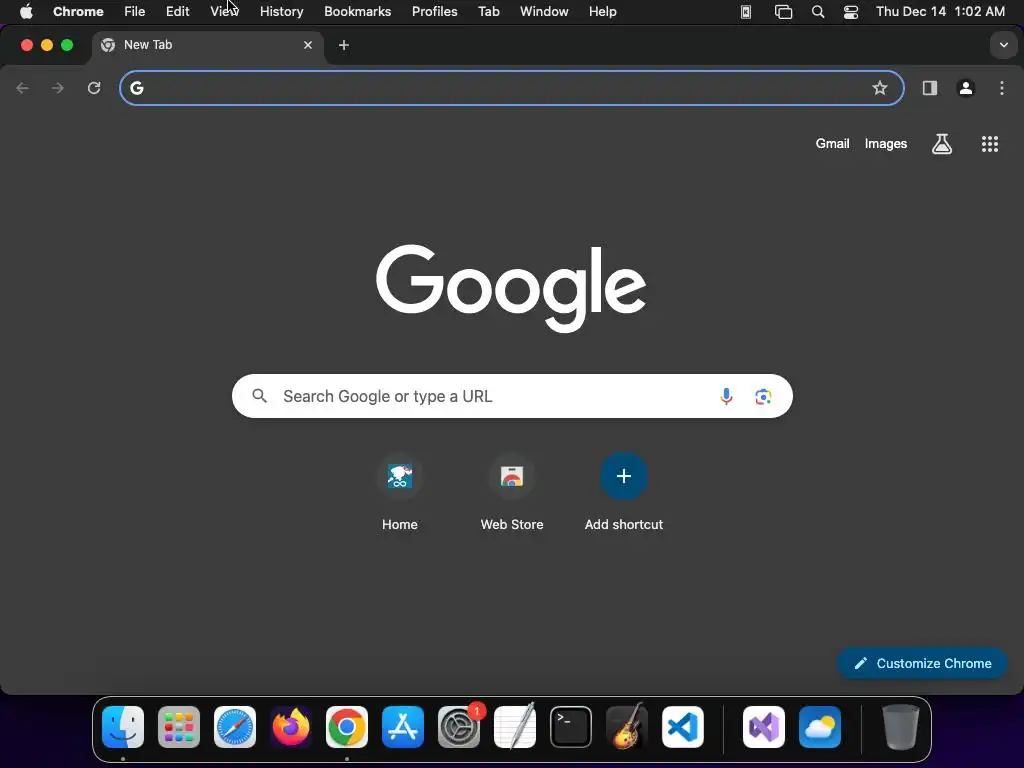Open Visual Studio Code from Dock

click(683, 727)
